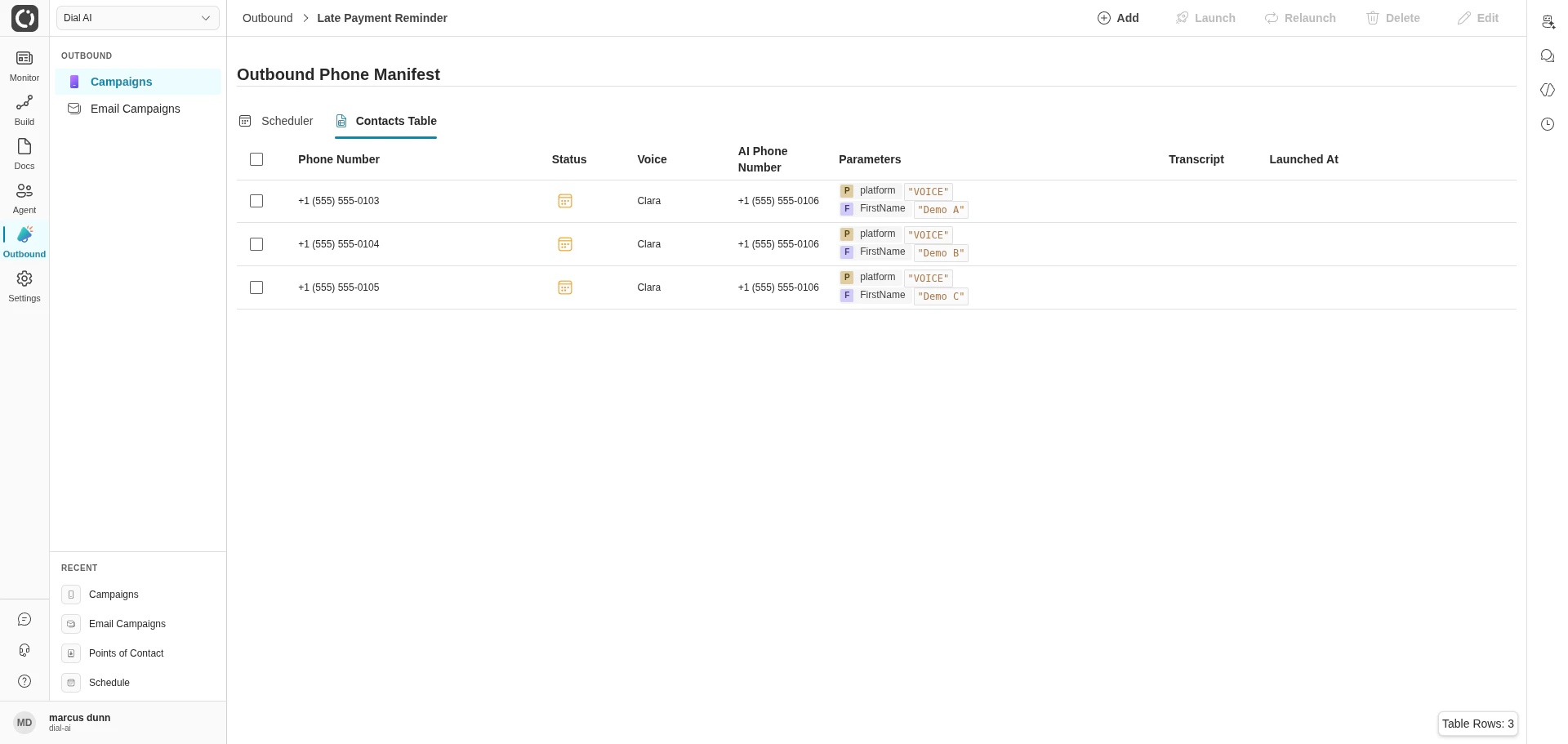Click the Parameters column header
This screenshot has height=744, width=1568.
[870, 159]
